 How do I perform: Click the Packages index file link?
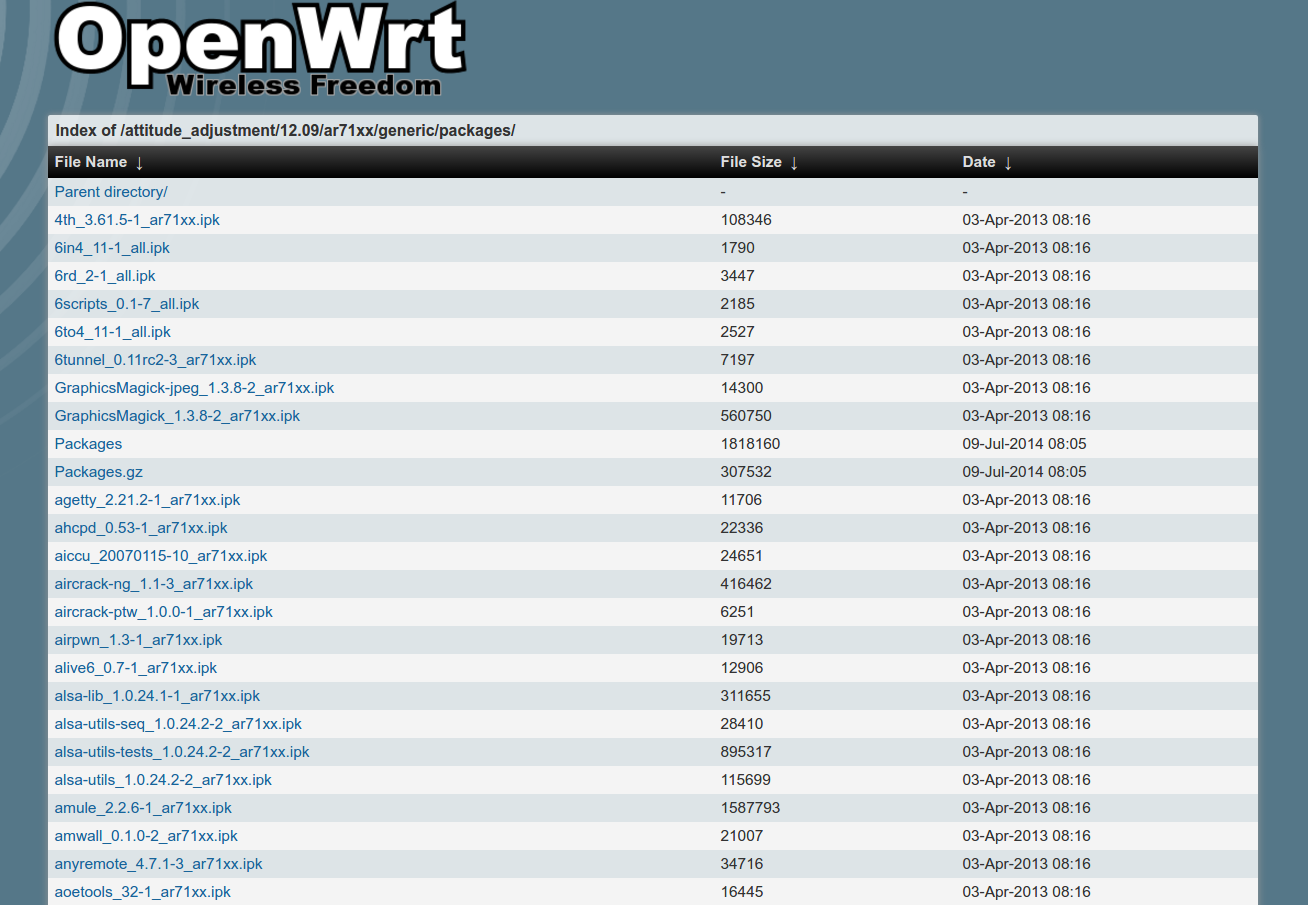(x=88, y=444)
